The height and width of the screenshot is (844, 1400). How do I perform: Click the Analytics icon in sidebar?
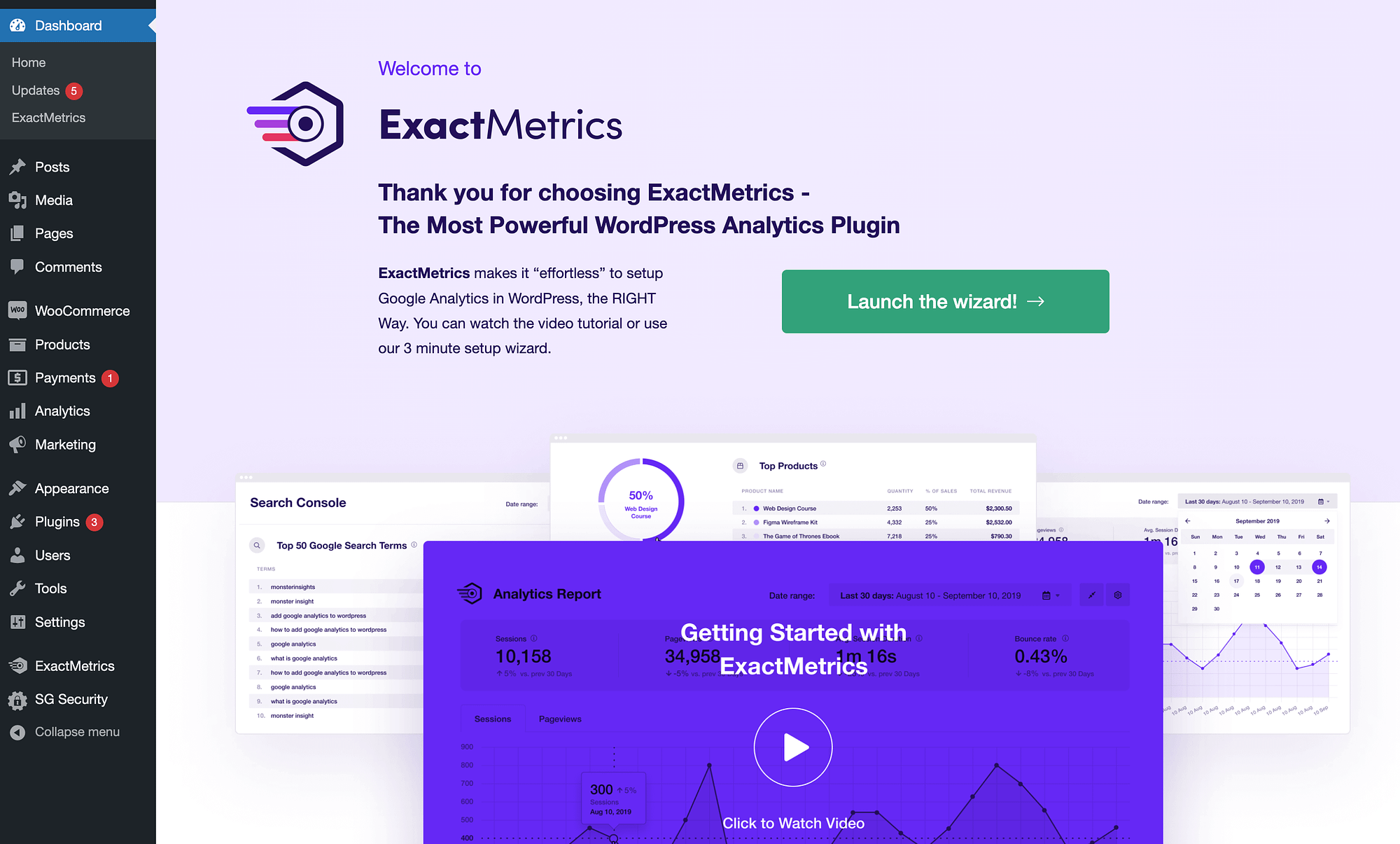coord(17,411)
